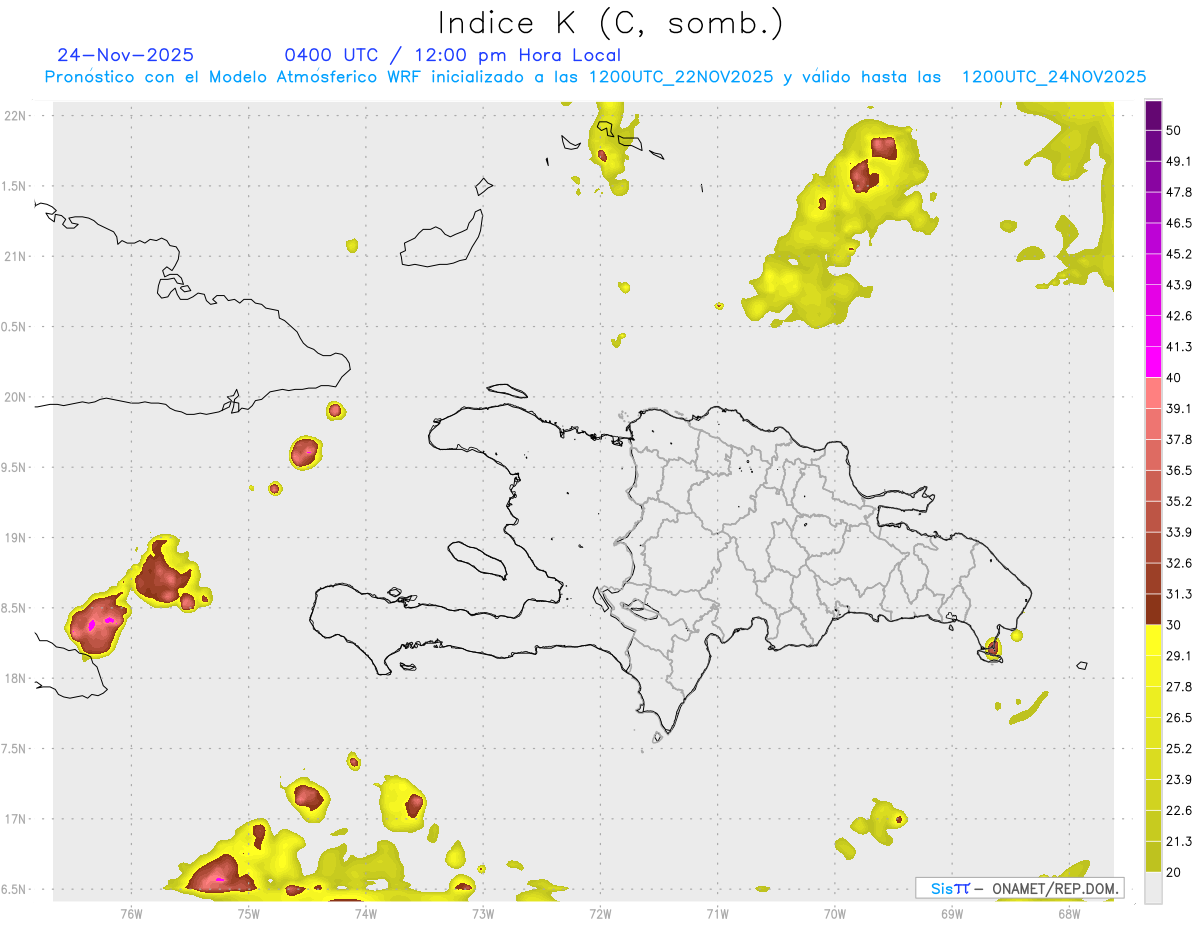Screen dimensions: 1200x927
Task: Click the colorbar label '27.8'
Action: coord(1179,687)
